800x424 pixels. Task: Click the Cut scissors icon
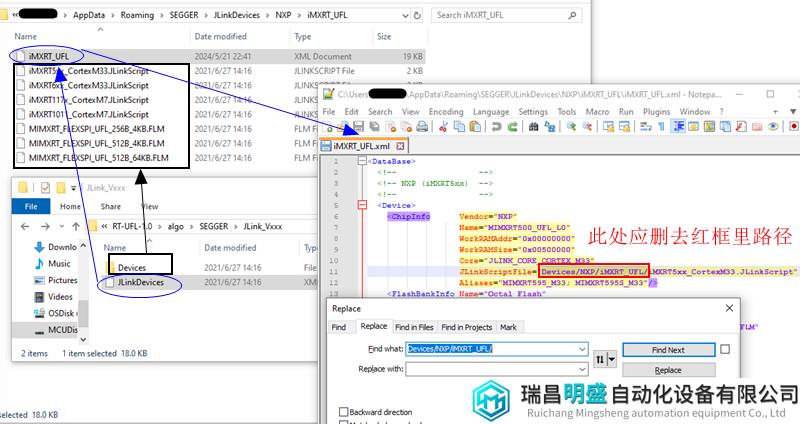pyautogui.click(x=443, y=126)
